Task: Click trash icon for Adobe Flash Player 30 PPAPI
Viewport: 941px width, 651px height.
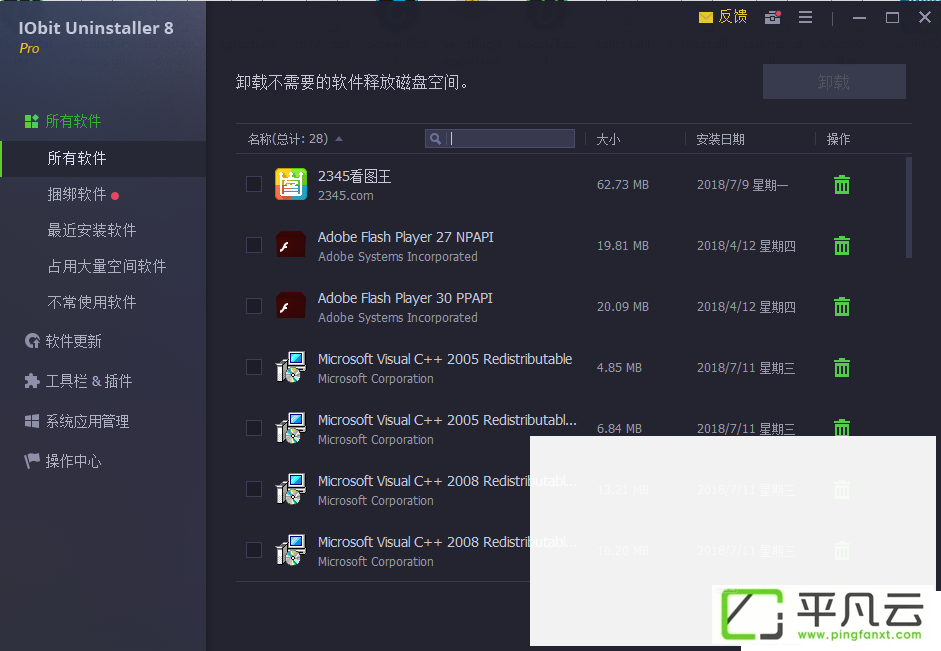Action: 842,307
